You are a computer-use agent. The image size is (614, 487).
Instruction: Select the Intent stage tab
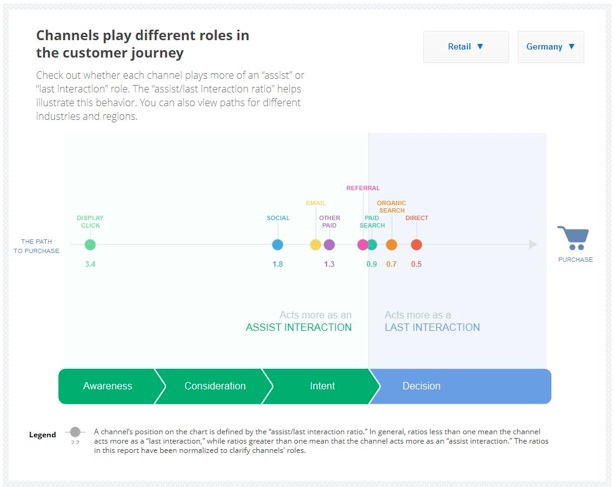[322, 386]
